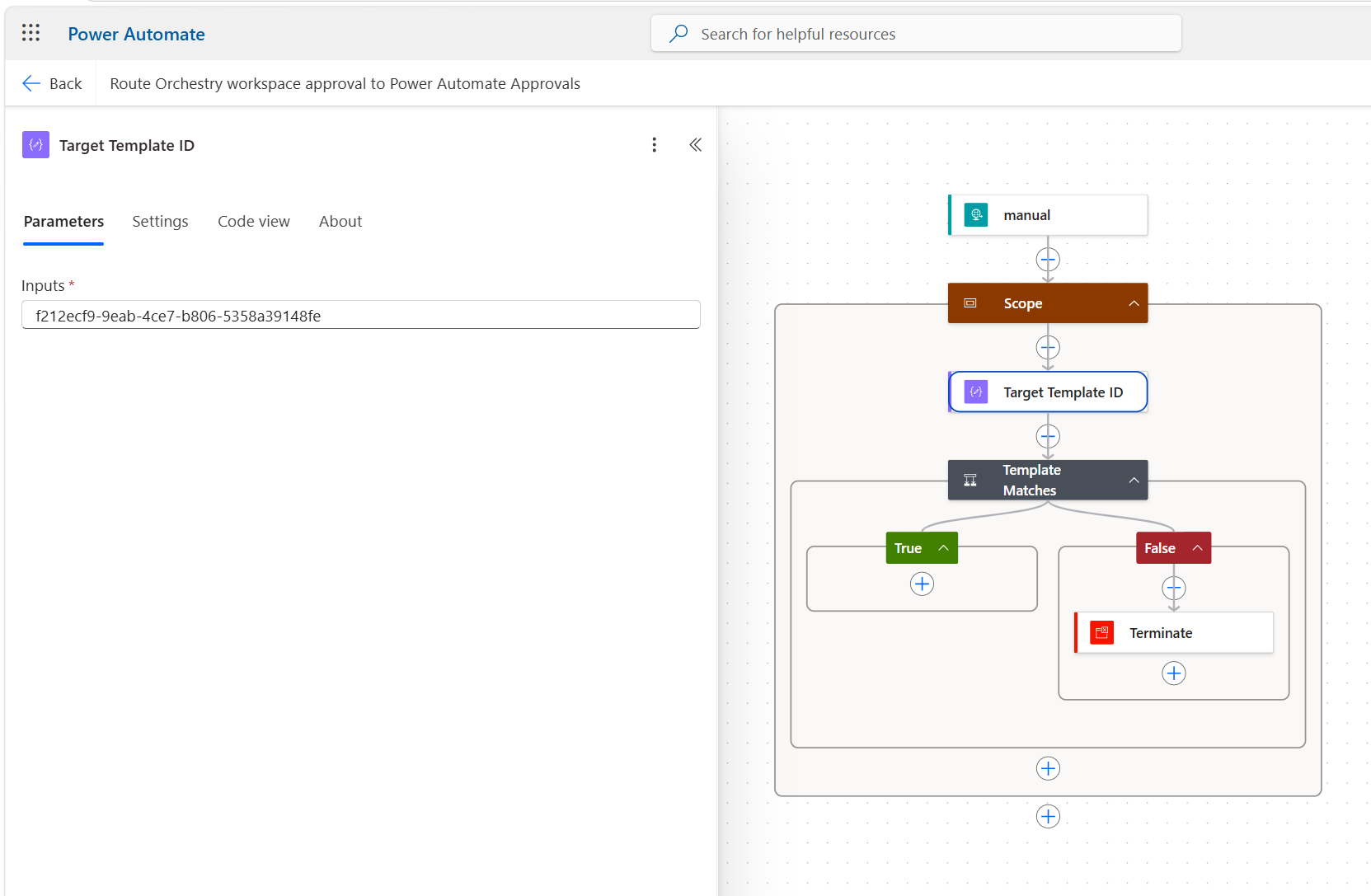The height and width of the screenshot is (896, 1371).
Task: Open Power Automate home link
Action: pos(136,34)
